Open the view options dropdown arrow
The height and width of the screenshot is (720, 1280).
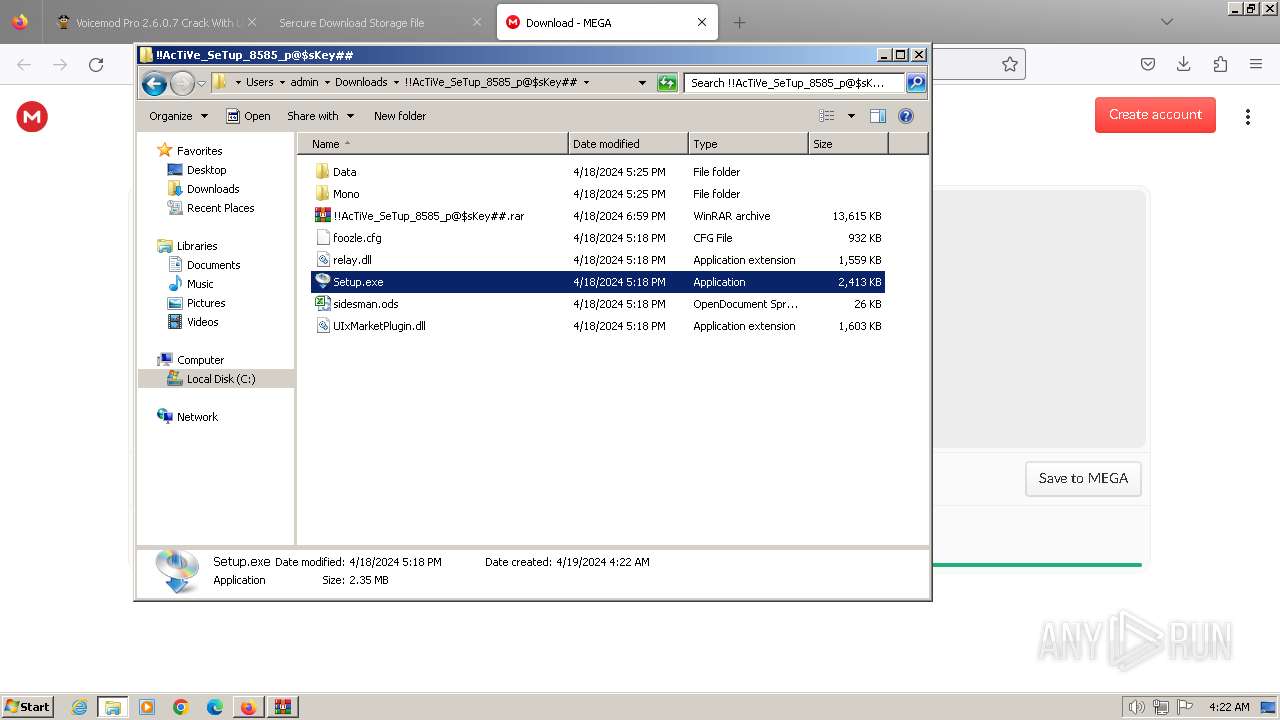coord(851,116)
